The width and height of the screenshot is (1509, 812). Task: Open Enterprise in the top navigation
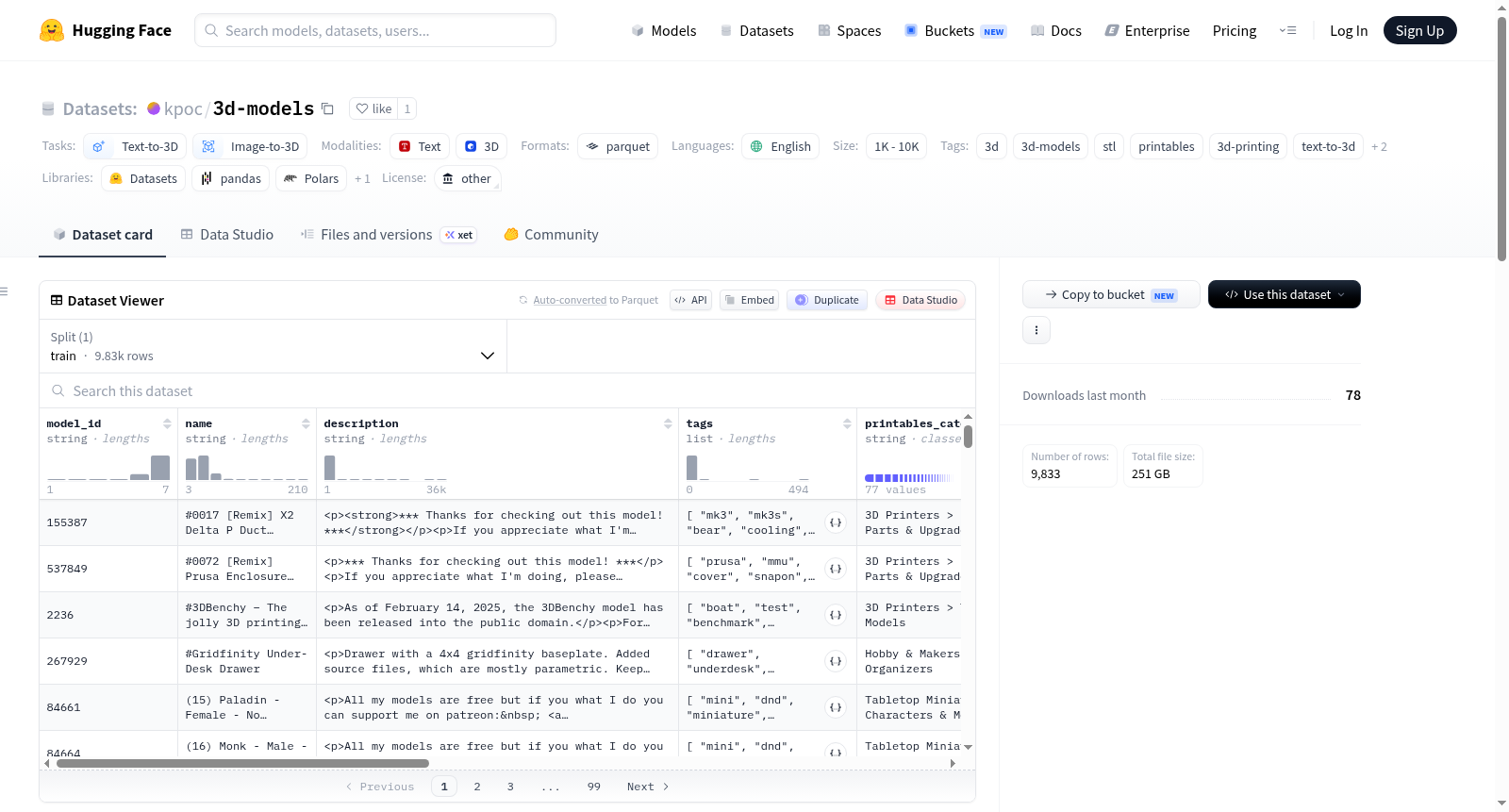[1147, 31]
